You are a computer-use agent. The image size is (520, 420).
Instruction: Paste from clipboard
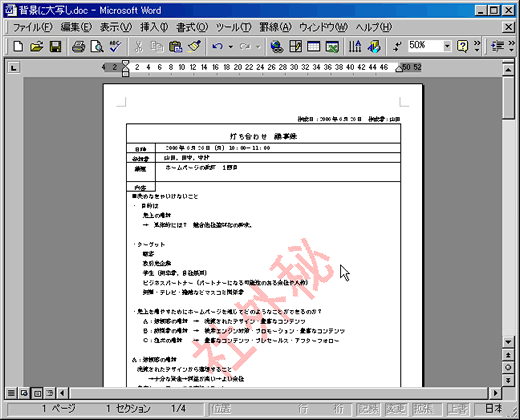(175, 46)
